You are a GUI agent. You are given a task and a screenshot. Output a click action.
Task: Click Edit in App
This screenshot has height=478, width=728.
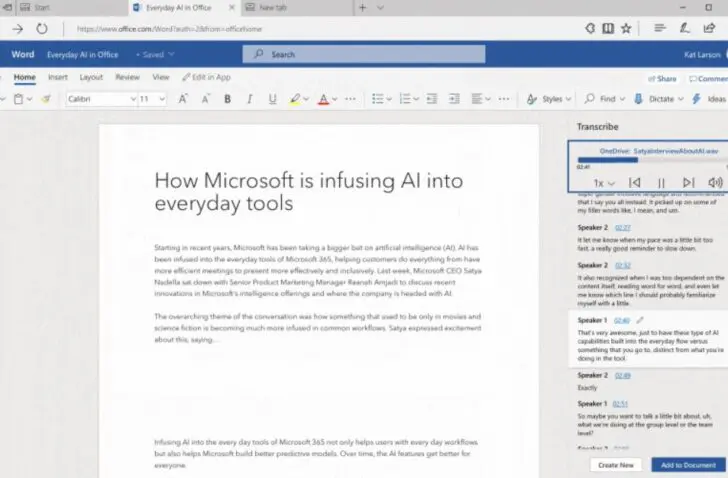206,78
